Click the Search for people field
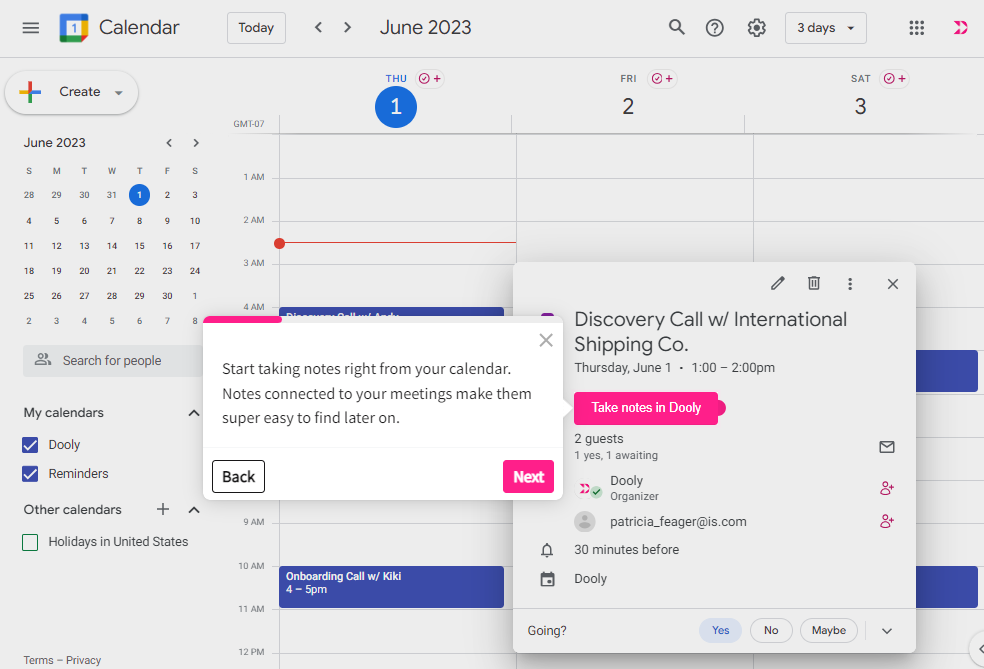Viewport: 984px width, 669px height. point(113,361)
